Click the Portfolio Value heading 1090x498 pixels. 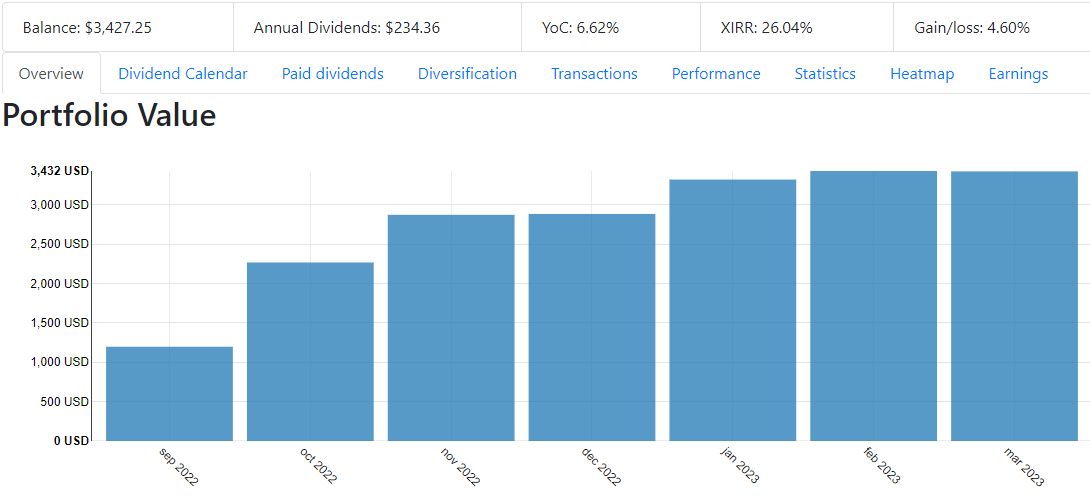tap(109, 115)
